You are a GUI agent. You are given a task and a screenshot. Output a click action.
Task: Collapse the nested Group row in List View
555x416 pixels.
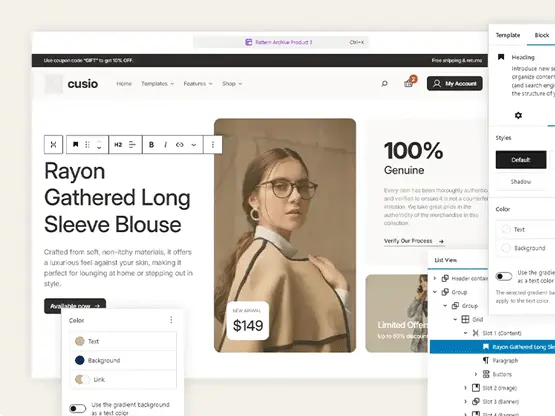pyautogui.click(x=445, y=306)
